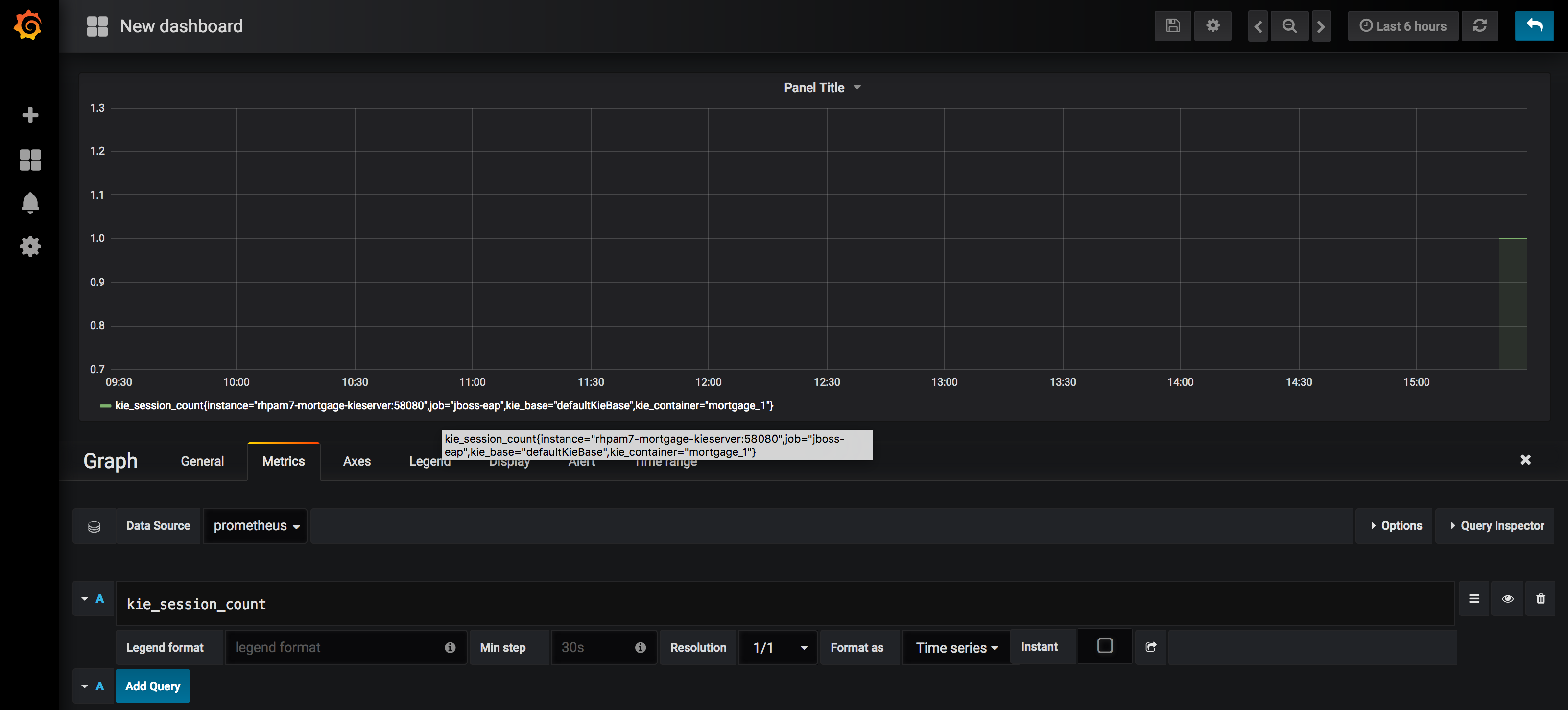Open the Dashboards grid icon in sidebar
This screenshot has height=710, width=1568.
[x=30, y=160]
